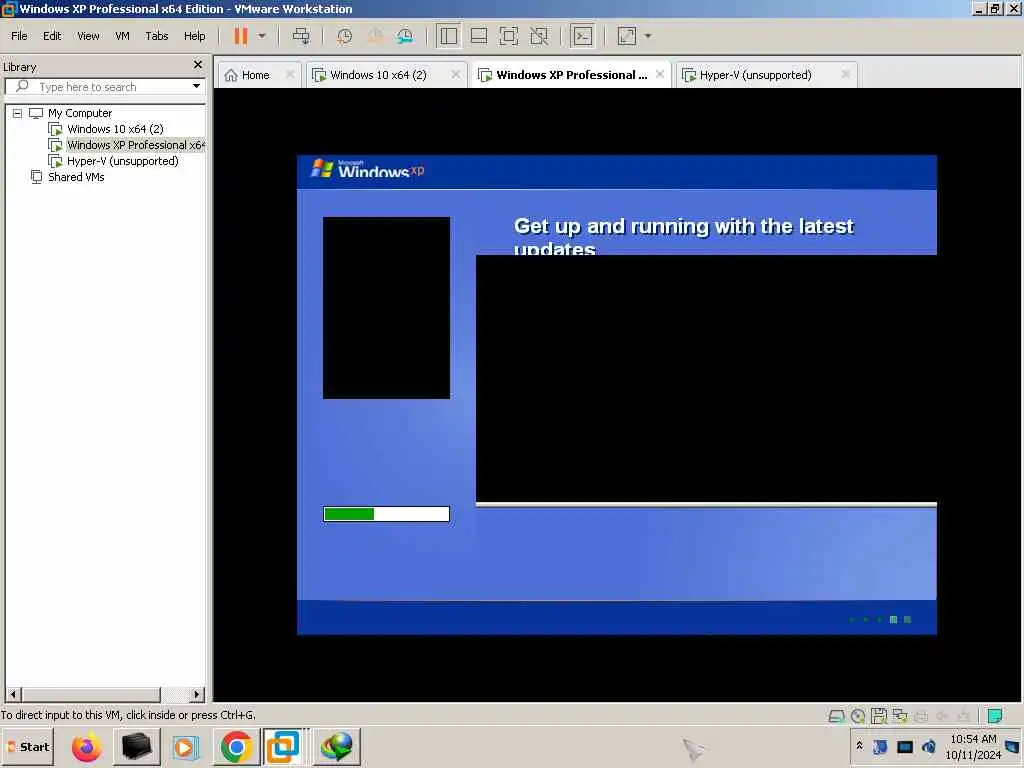Select Windows 10 x64 (2) in library tree

point(115,129)
